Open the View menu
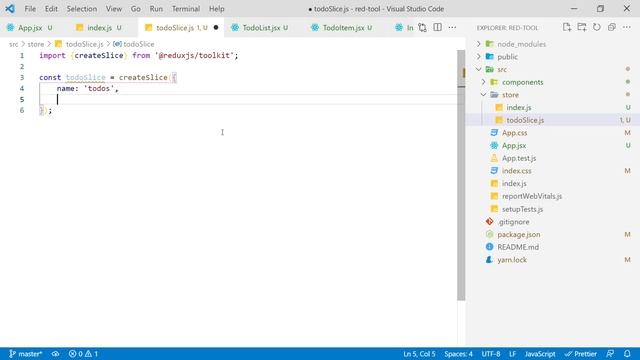 [113, 9]
